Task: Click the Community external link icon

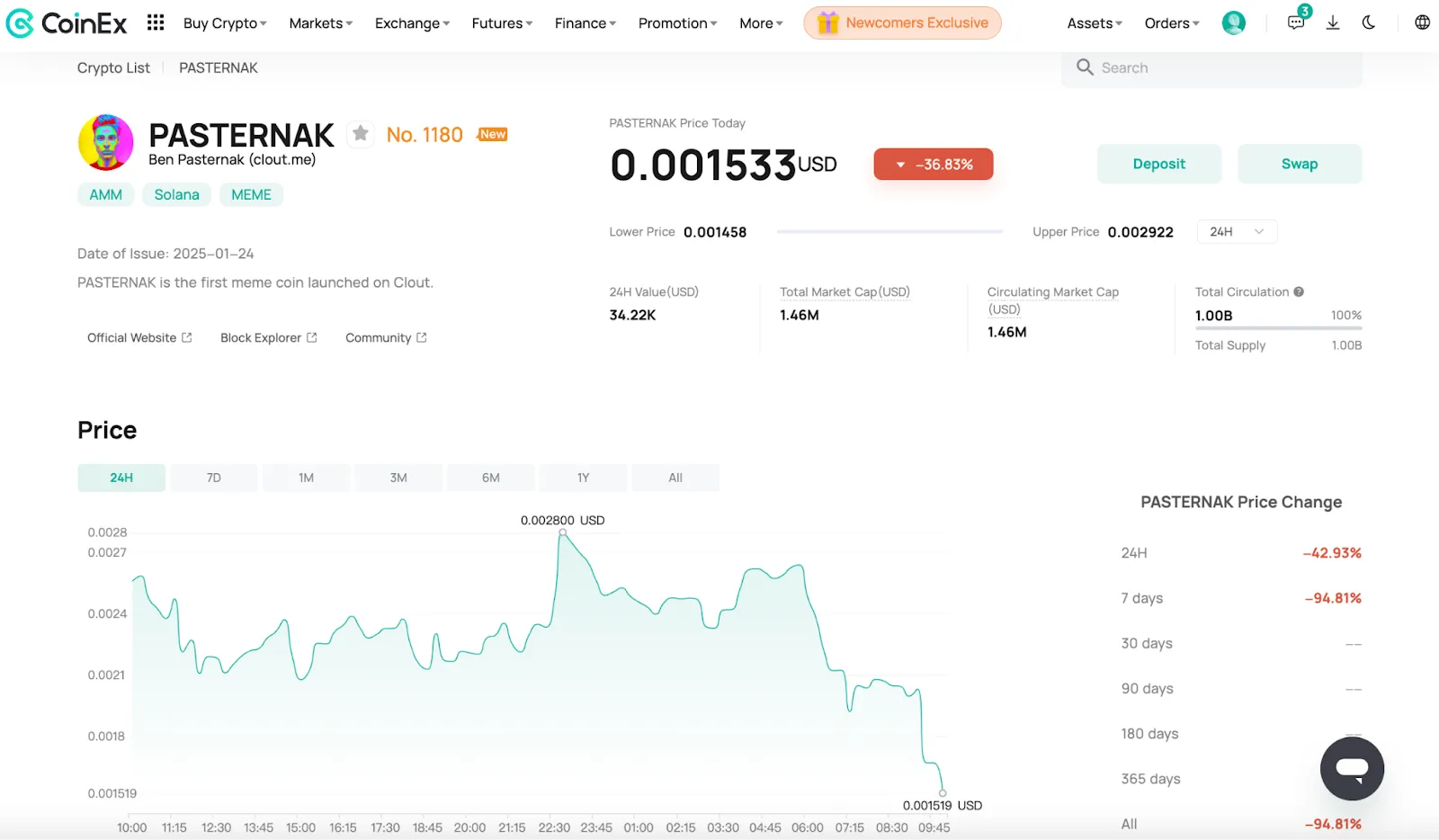Action: pos(422,338)
